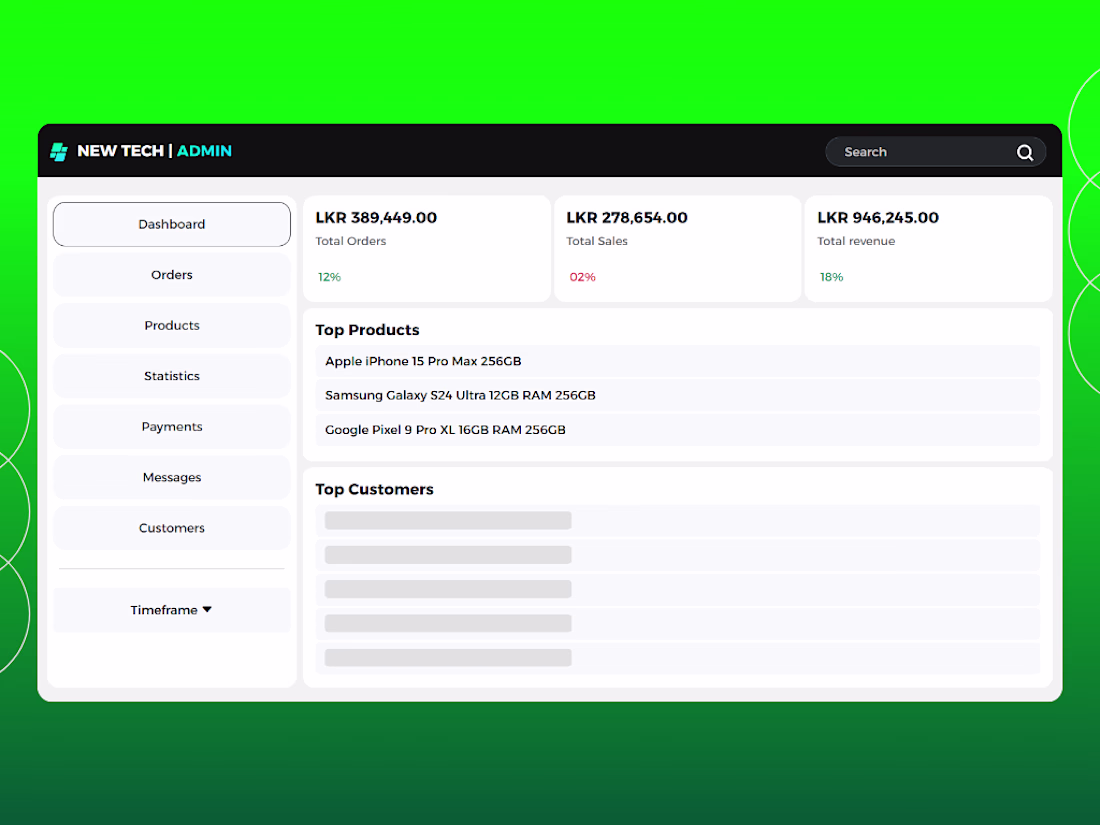Select Google Pixel 9 Pro XL row
Image resolution: width=1100 pixels, height=825 pixels.
tap(677, 429)
